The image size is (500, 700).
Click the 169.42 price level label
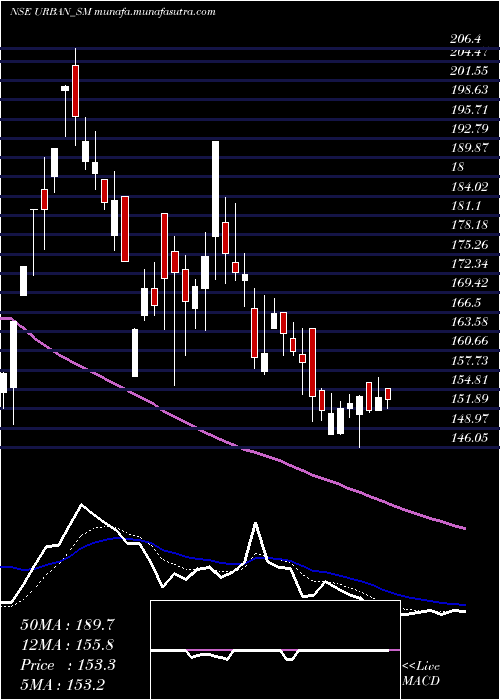click(x=469, y=283)
